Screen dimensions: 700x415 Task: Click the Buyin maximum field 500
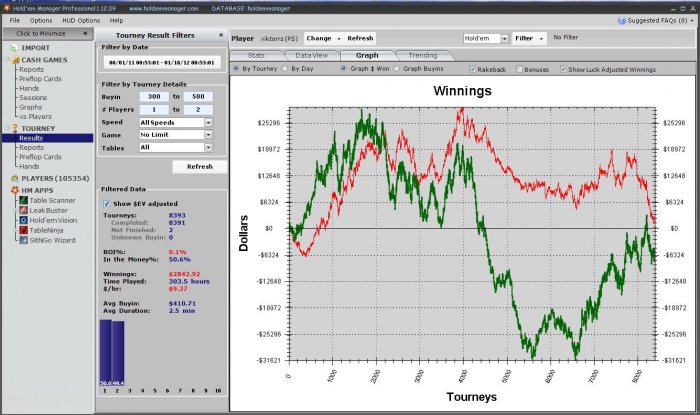click(x=198, y=96)
